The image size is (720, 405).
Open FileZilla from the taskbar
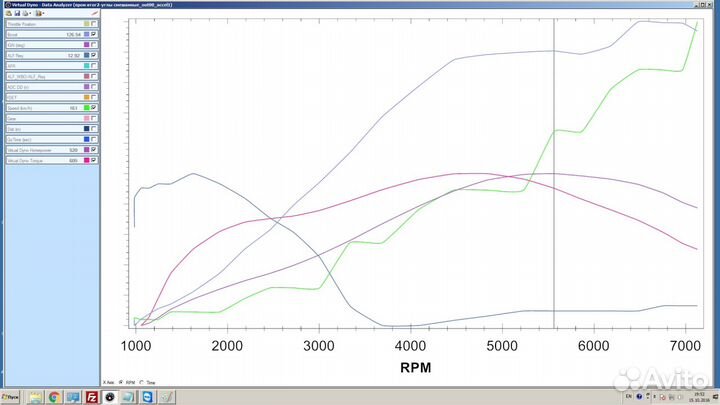click(x=92, y=397)
